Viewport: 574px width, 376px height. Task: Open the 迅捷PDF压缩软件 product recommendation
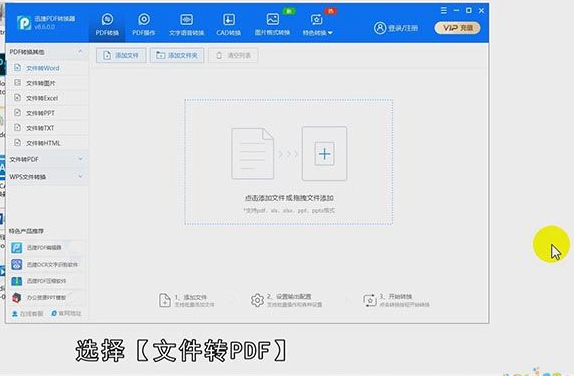(x=47, y=281)
